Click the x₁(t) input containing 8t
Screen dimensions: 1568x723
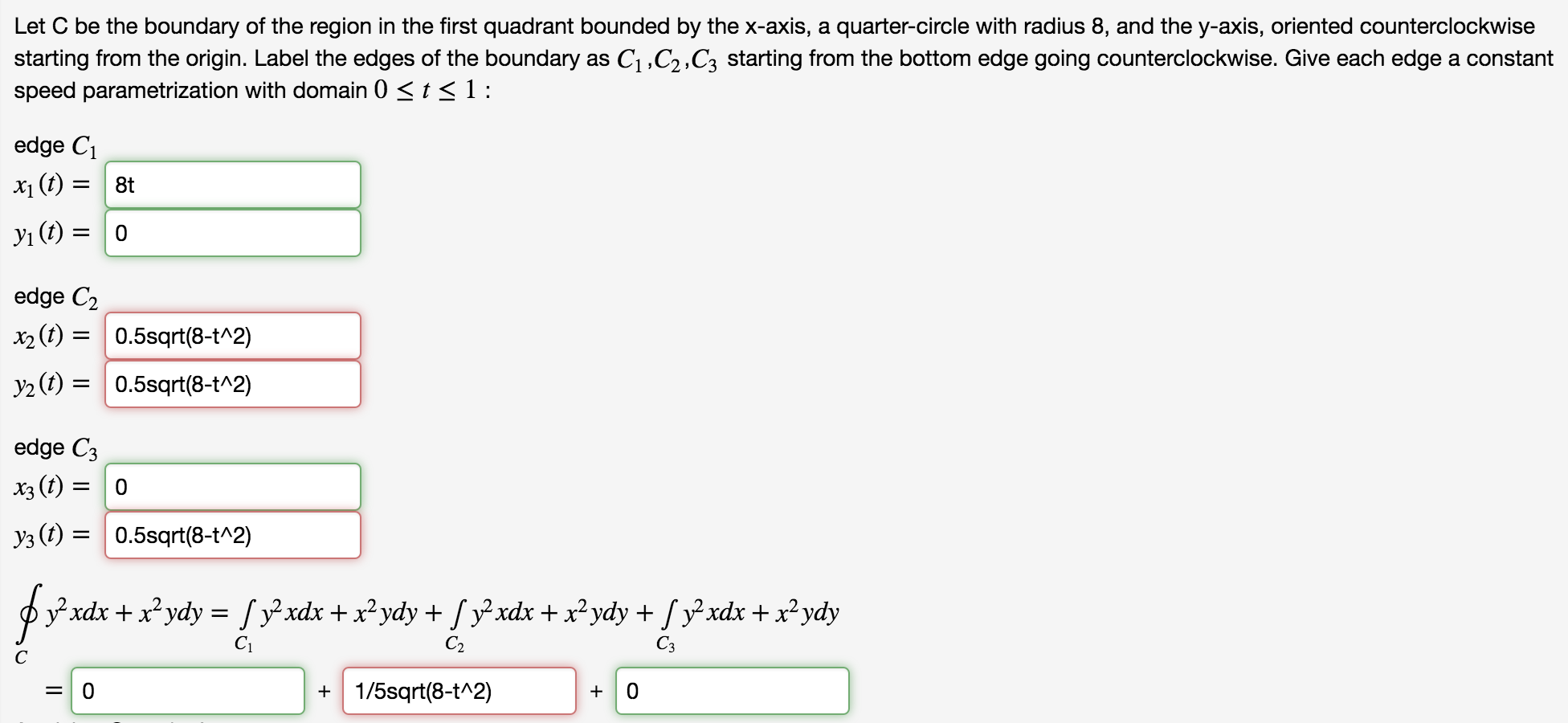[x=232, y=185]
